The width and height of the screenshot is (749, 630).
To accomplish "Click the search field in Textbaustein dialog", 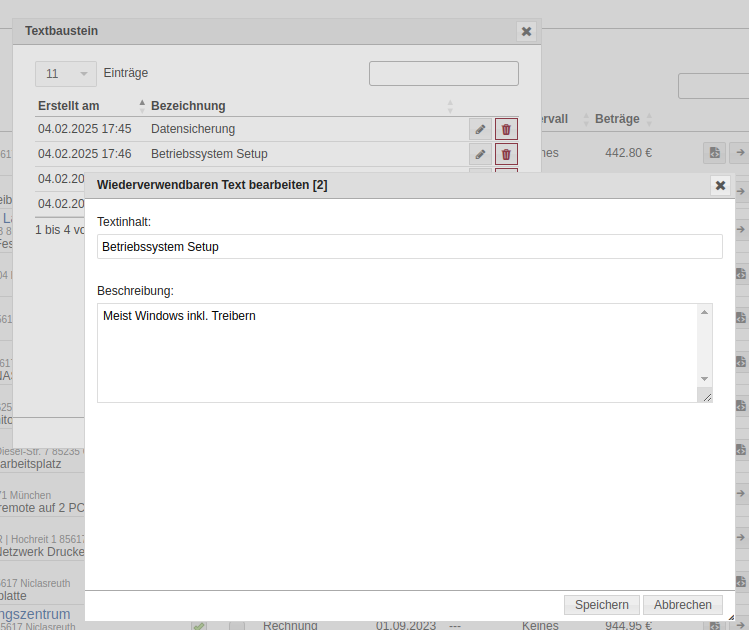I will (x=443, y=74).
